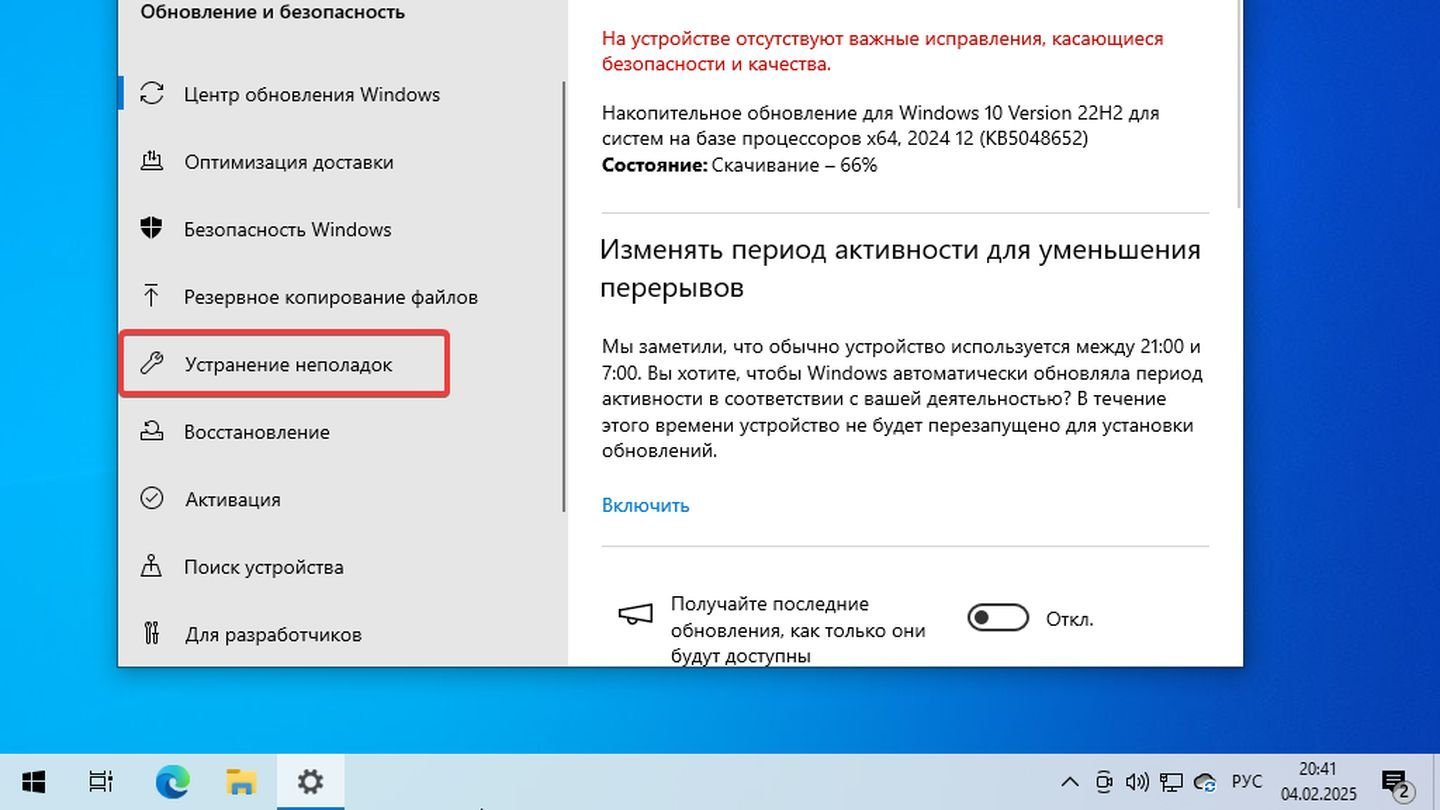Viewport: 1440px width, 810px height.
Task: Open File Explorer from the taskbar
Action: [241, 782]
